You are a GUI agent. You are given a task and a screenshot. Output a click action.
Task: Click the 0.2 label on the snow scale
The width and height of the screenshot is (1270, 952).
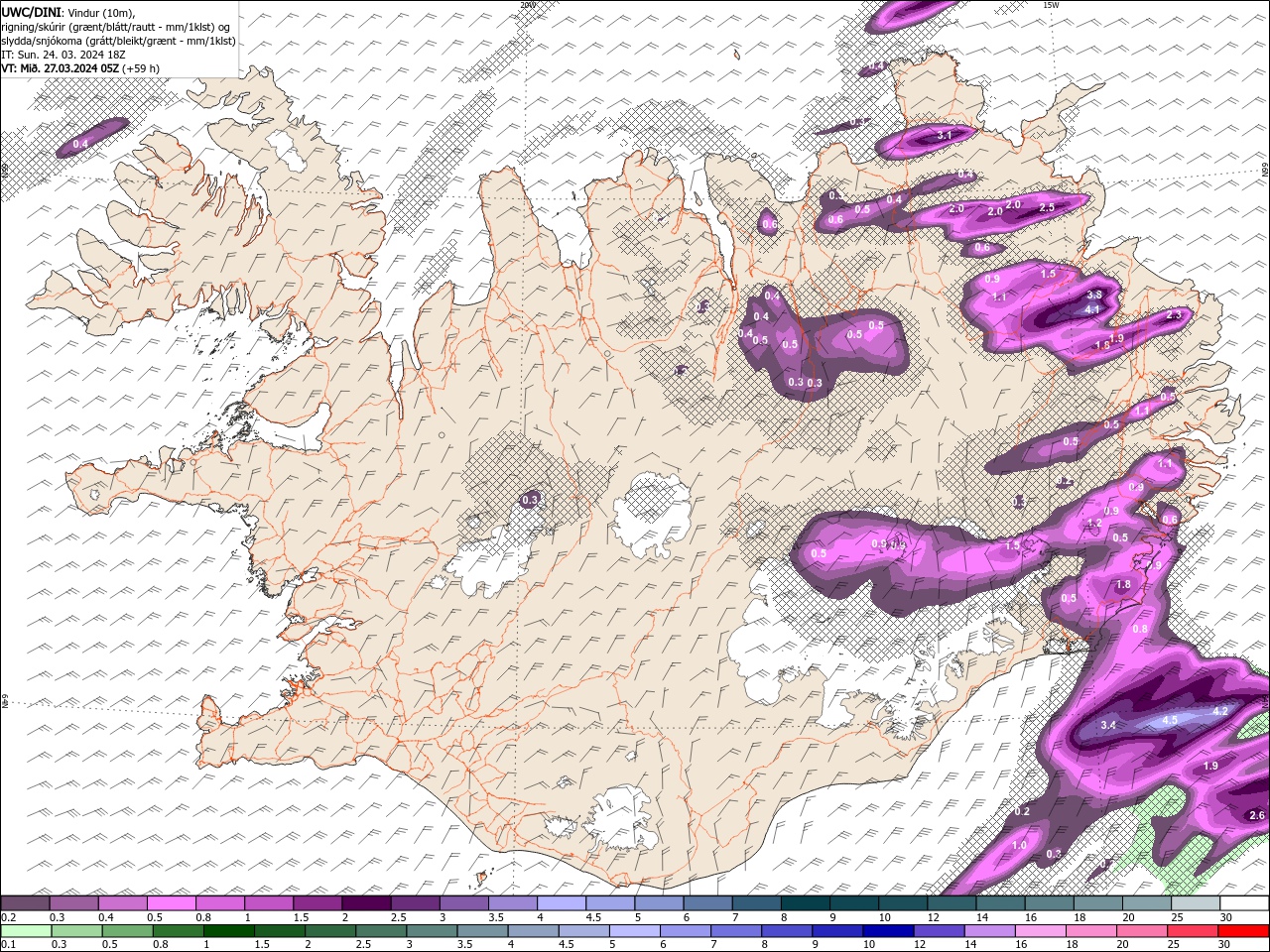(x=8, y=917)
